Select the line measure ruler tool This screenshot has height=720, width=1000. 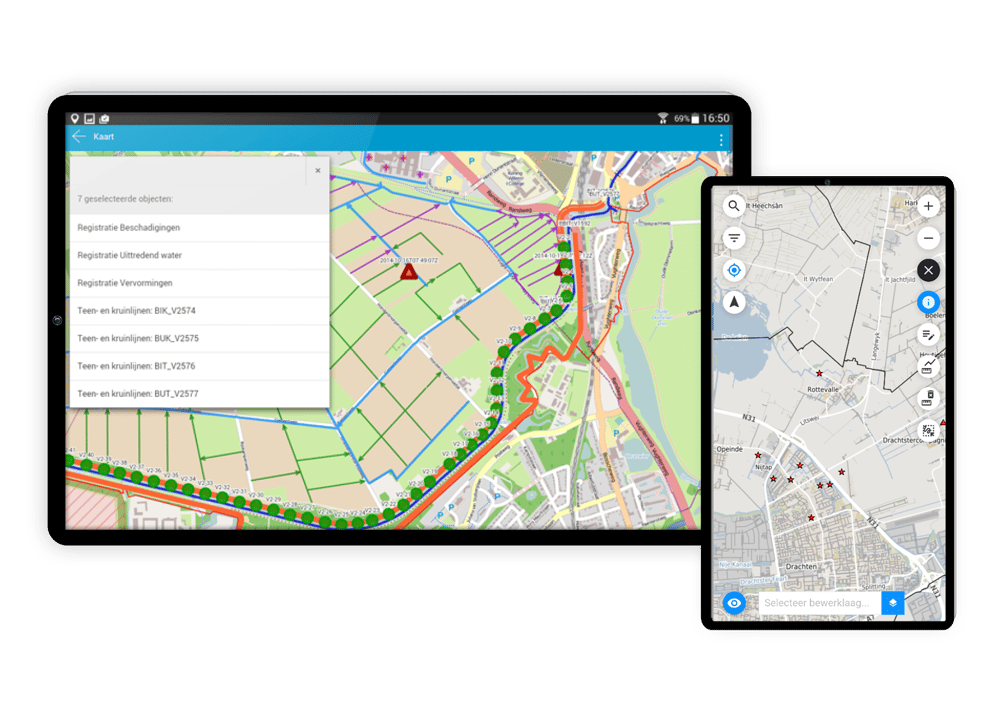929,367
